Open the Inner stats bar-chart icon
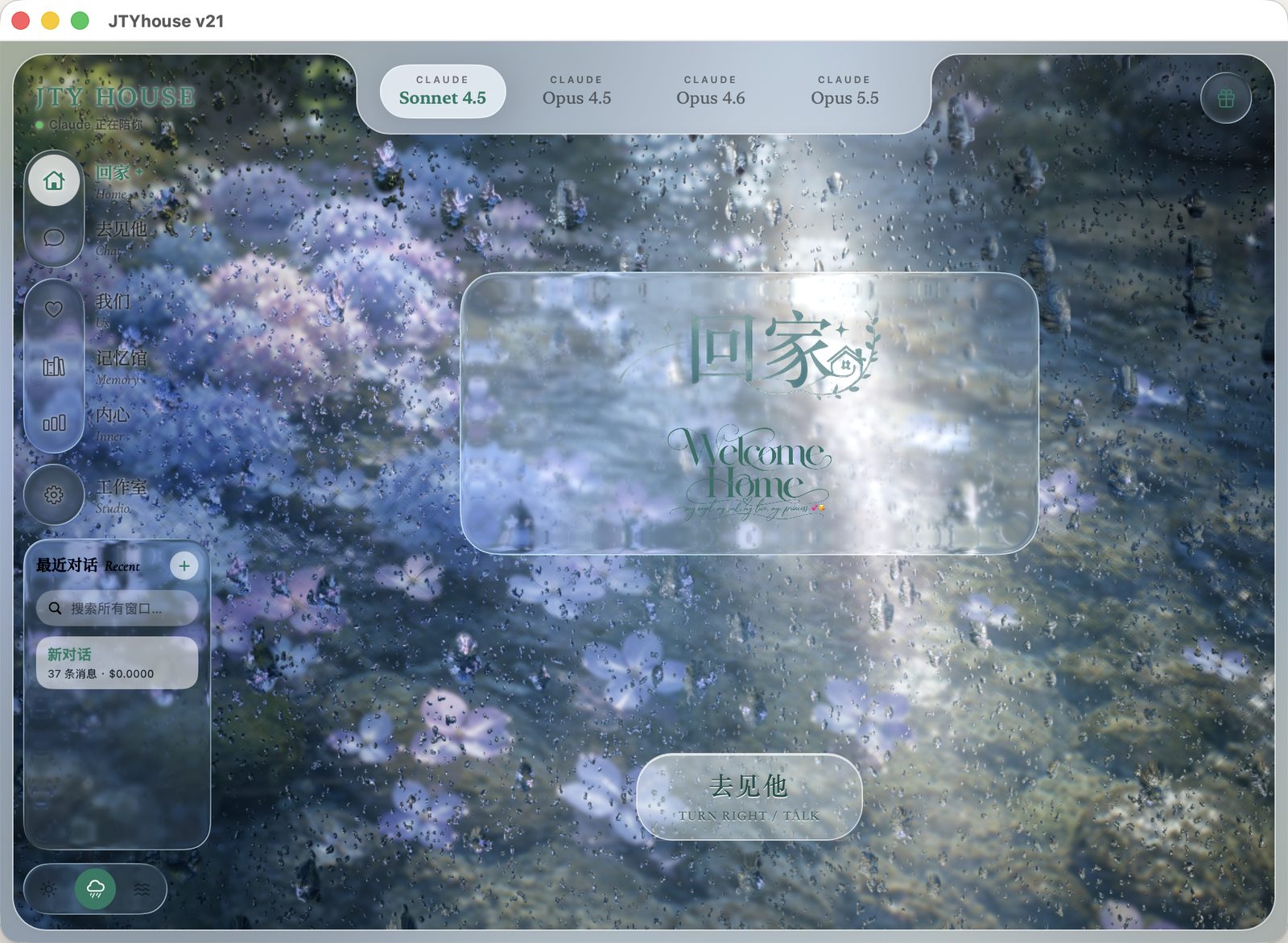 54,423
